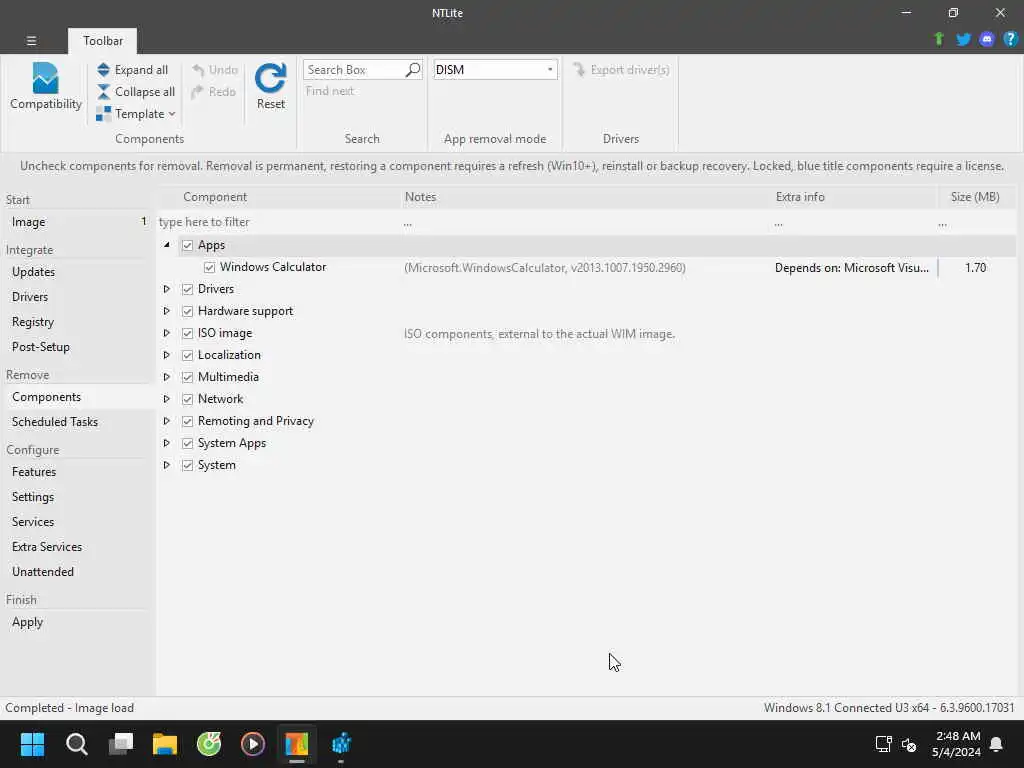Screen dimensions: 1024x768
Task: Open taskbar Search
Action: [76, 744]
